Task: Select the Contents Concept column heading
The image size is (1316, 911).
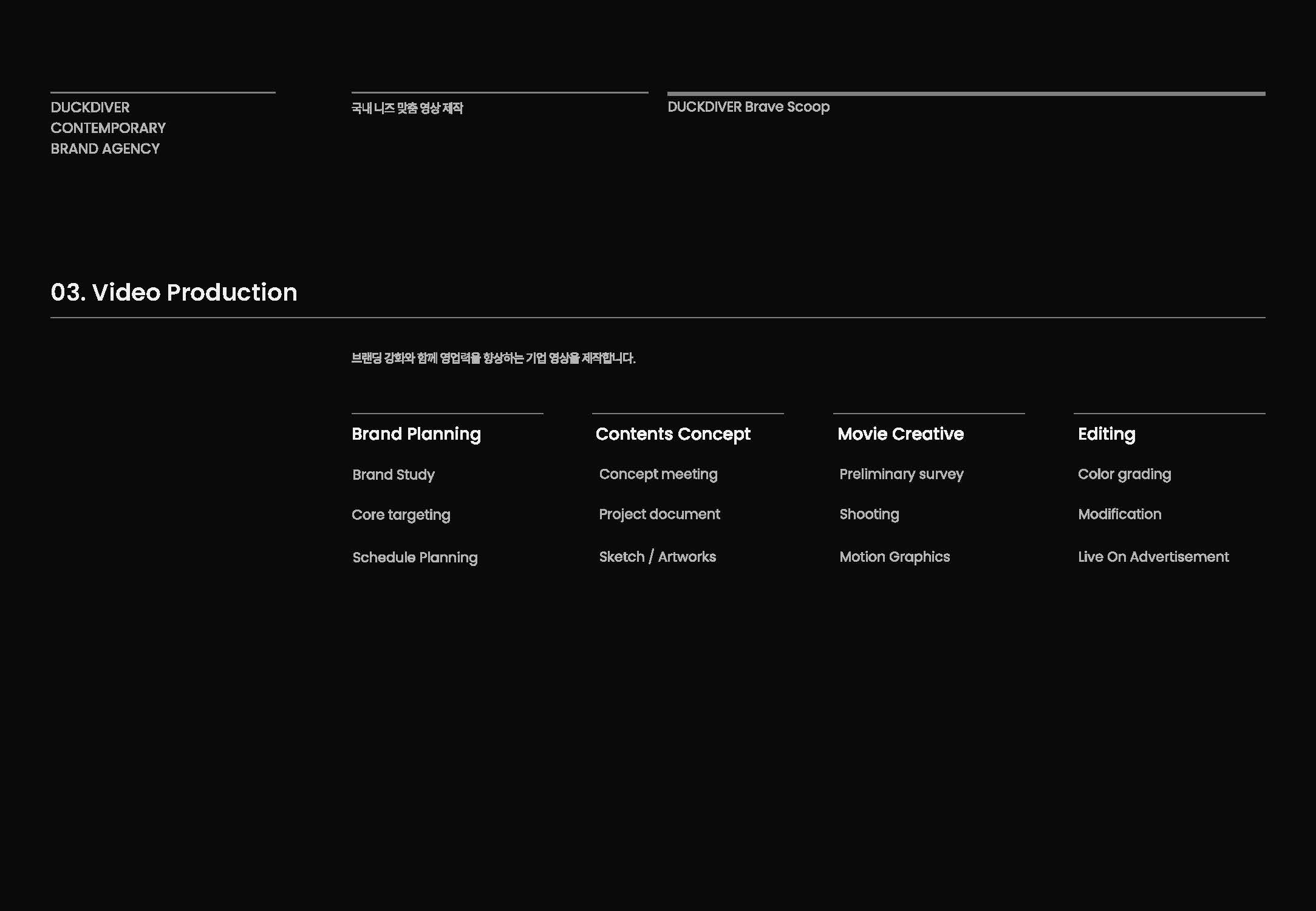Action: (x=673, y=434)
